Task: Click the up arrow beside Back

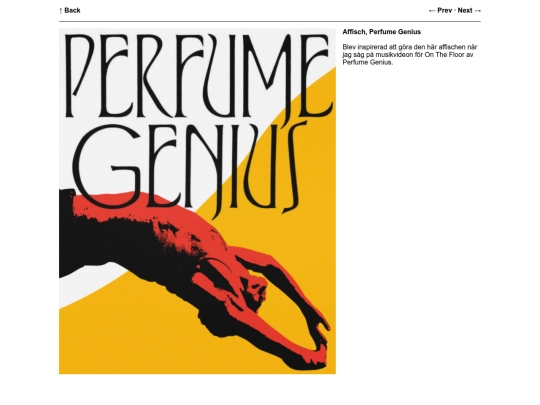Action: (x=61, y=11)
